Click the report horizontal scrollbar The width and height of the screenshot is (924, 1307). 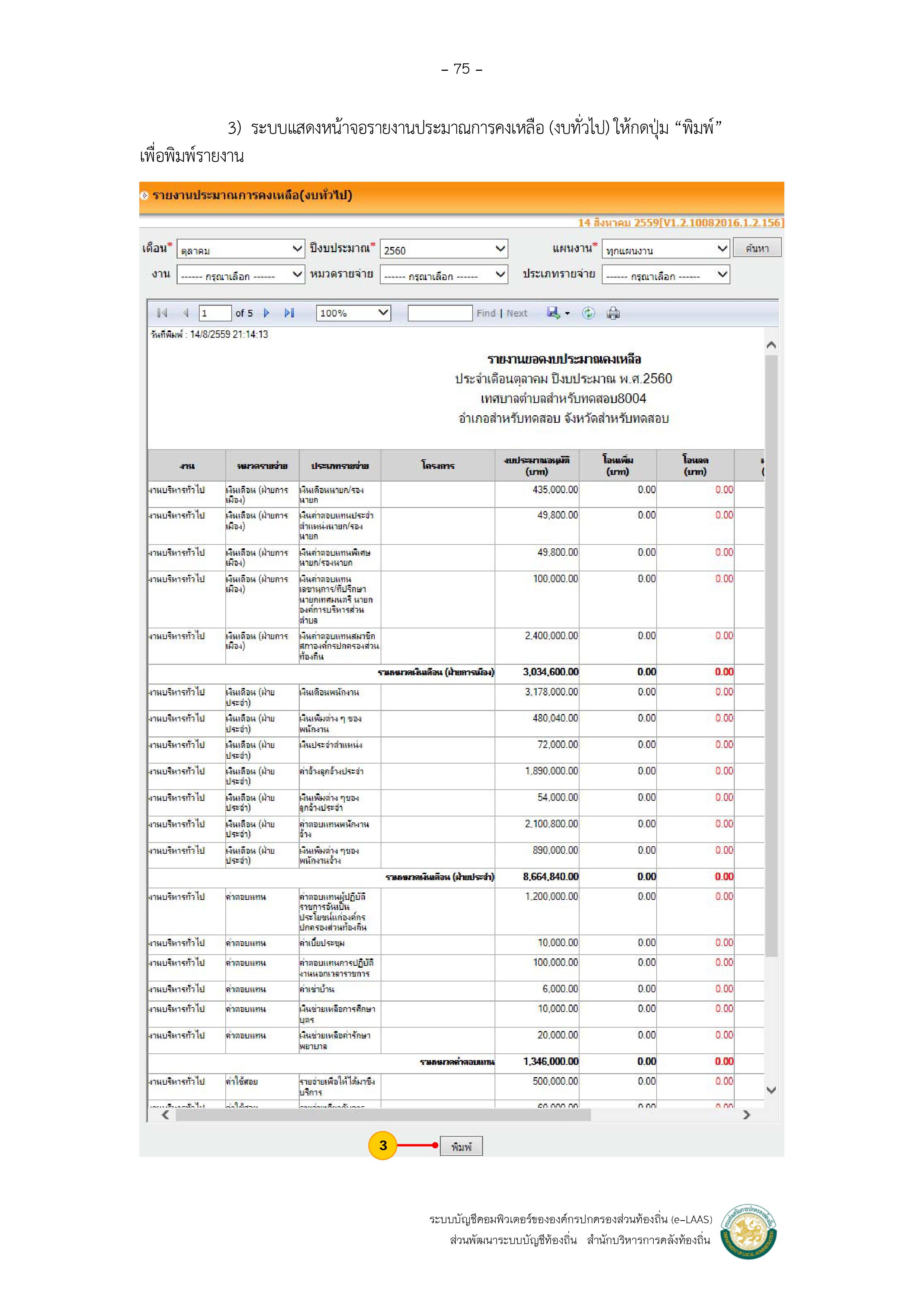(x=382, y=1115)
